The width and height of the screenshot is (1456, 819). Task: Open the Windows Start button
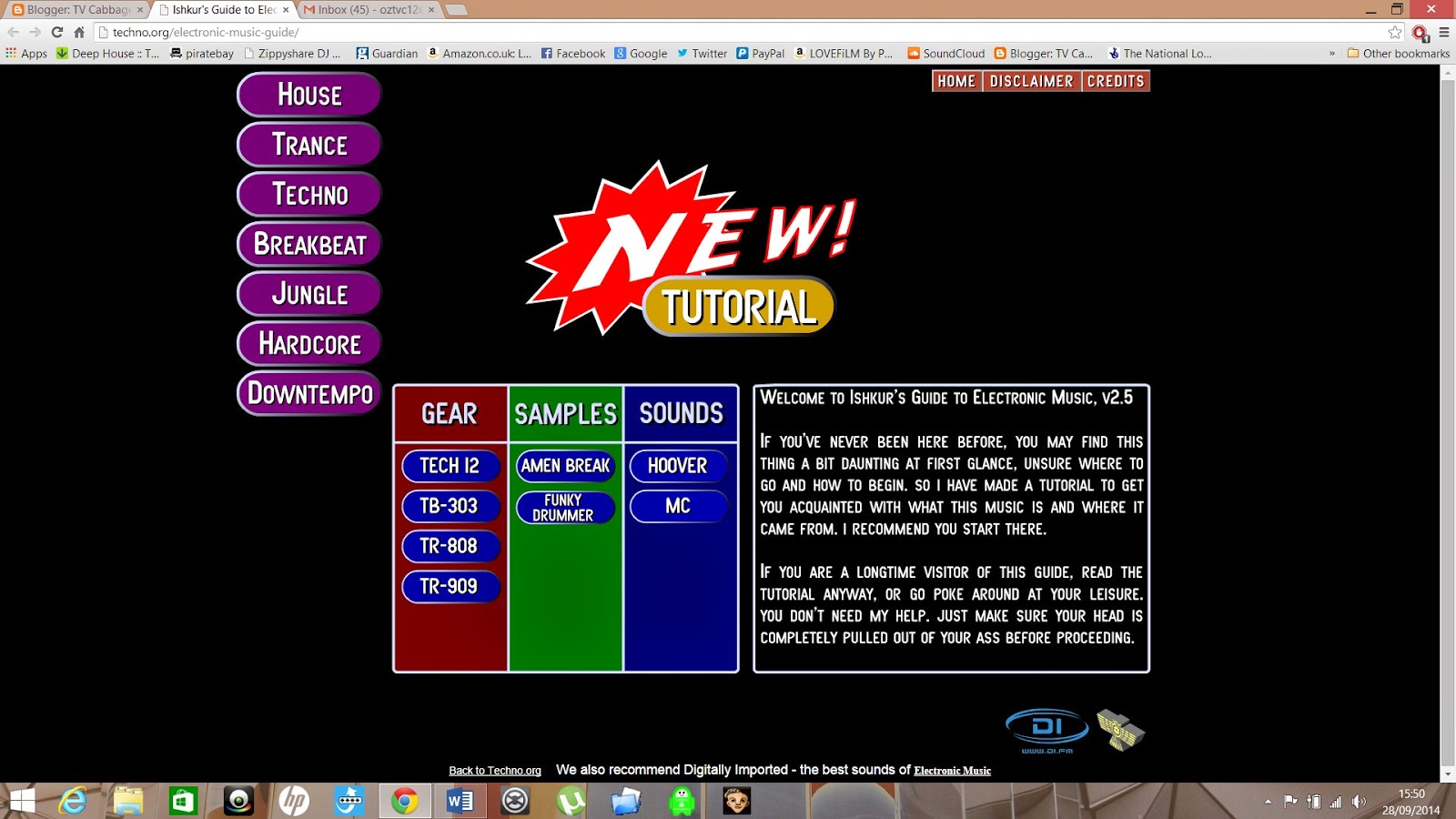coord(22,801)
